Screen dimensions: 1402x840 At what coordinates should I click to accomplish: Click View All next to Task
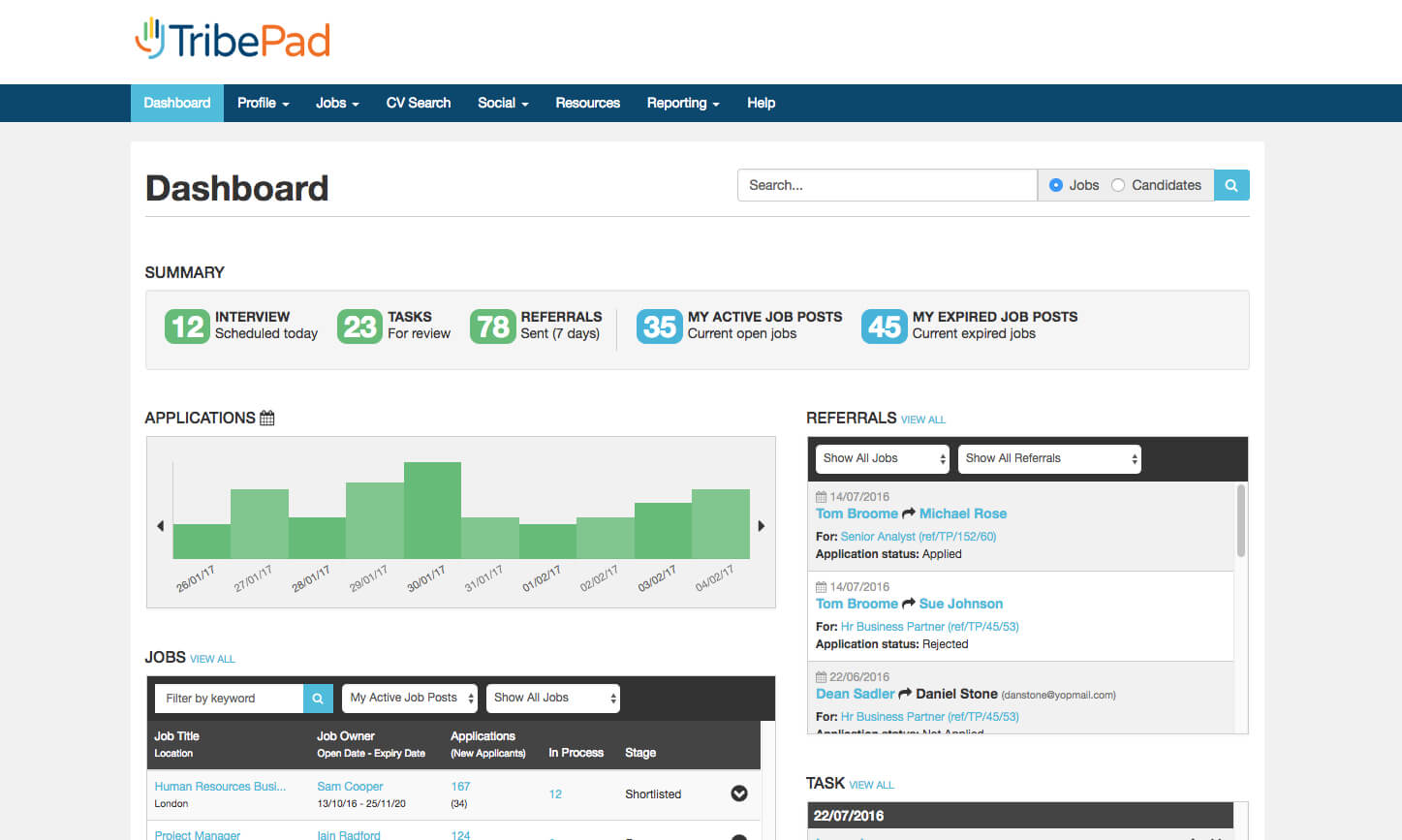point(872,785)
